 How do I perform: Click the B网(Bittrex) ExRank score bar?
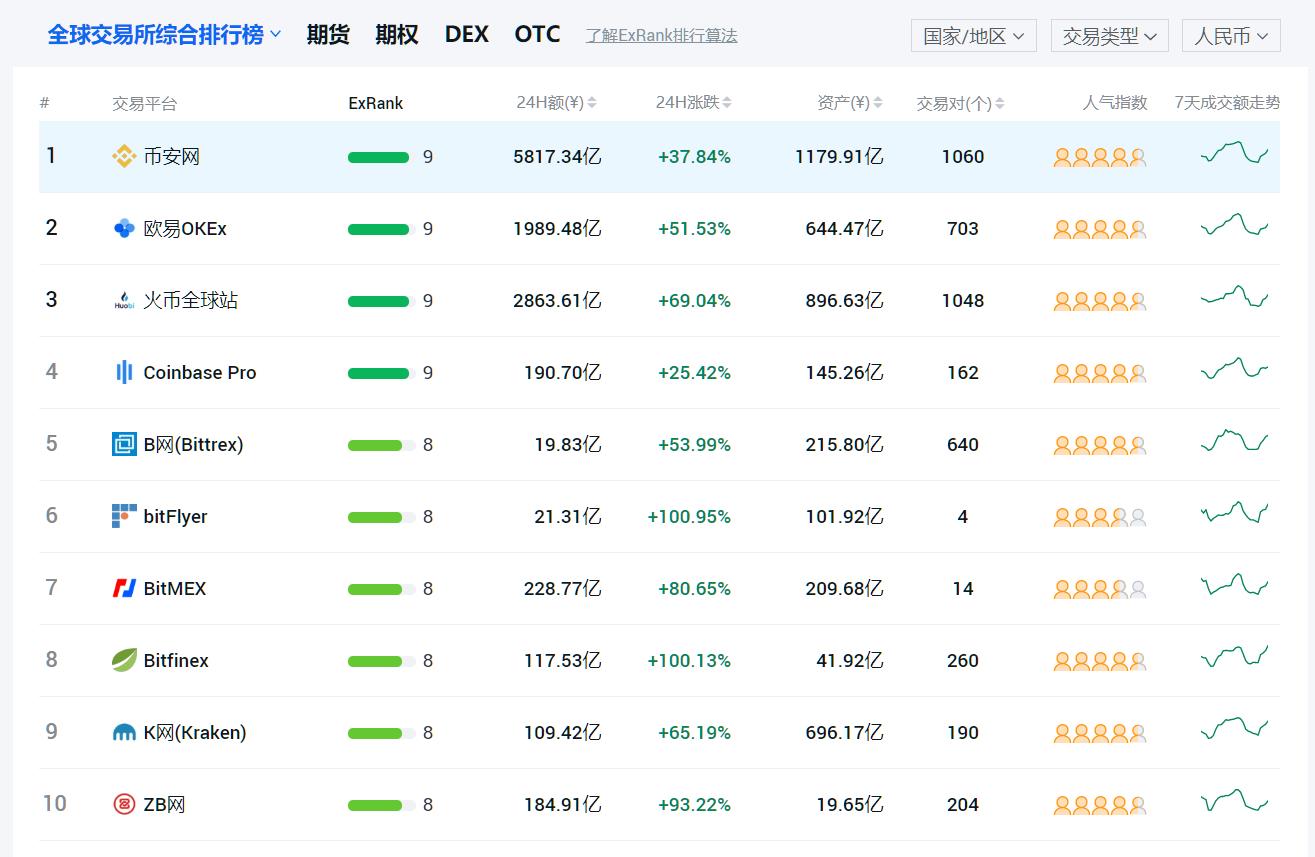tap(382, 445)
